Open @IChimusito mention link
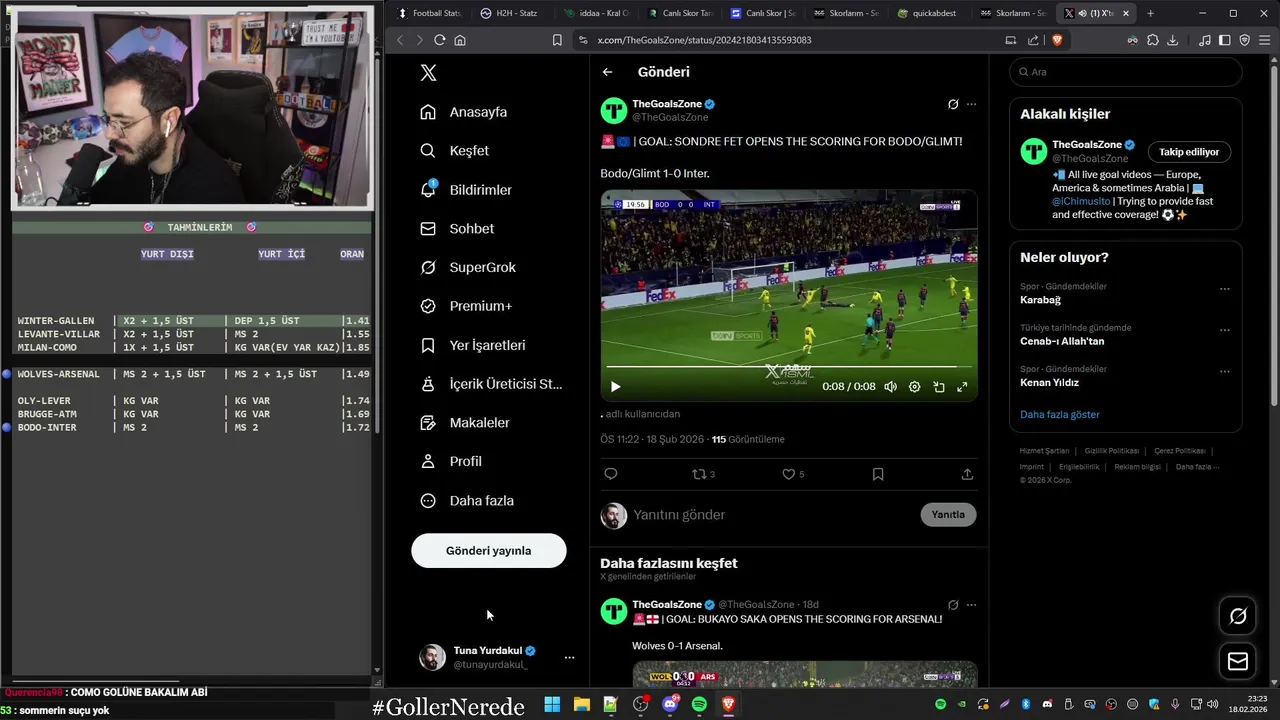Screen dimensions: 1280x720 1081,201
